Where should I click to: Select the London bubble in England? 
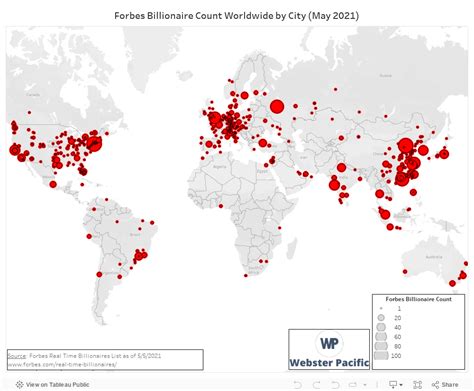click(215, 118)
